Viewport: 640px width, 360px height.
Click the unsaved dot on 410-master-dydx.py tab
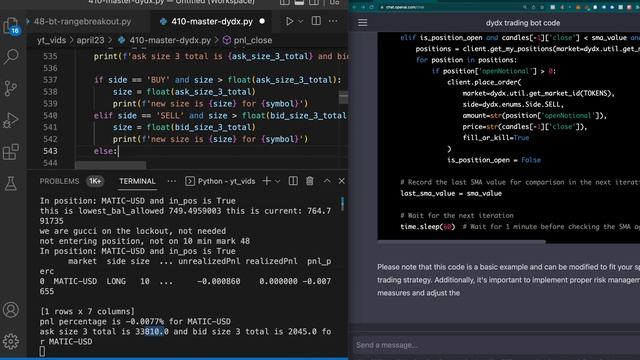click(262, 21)
